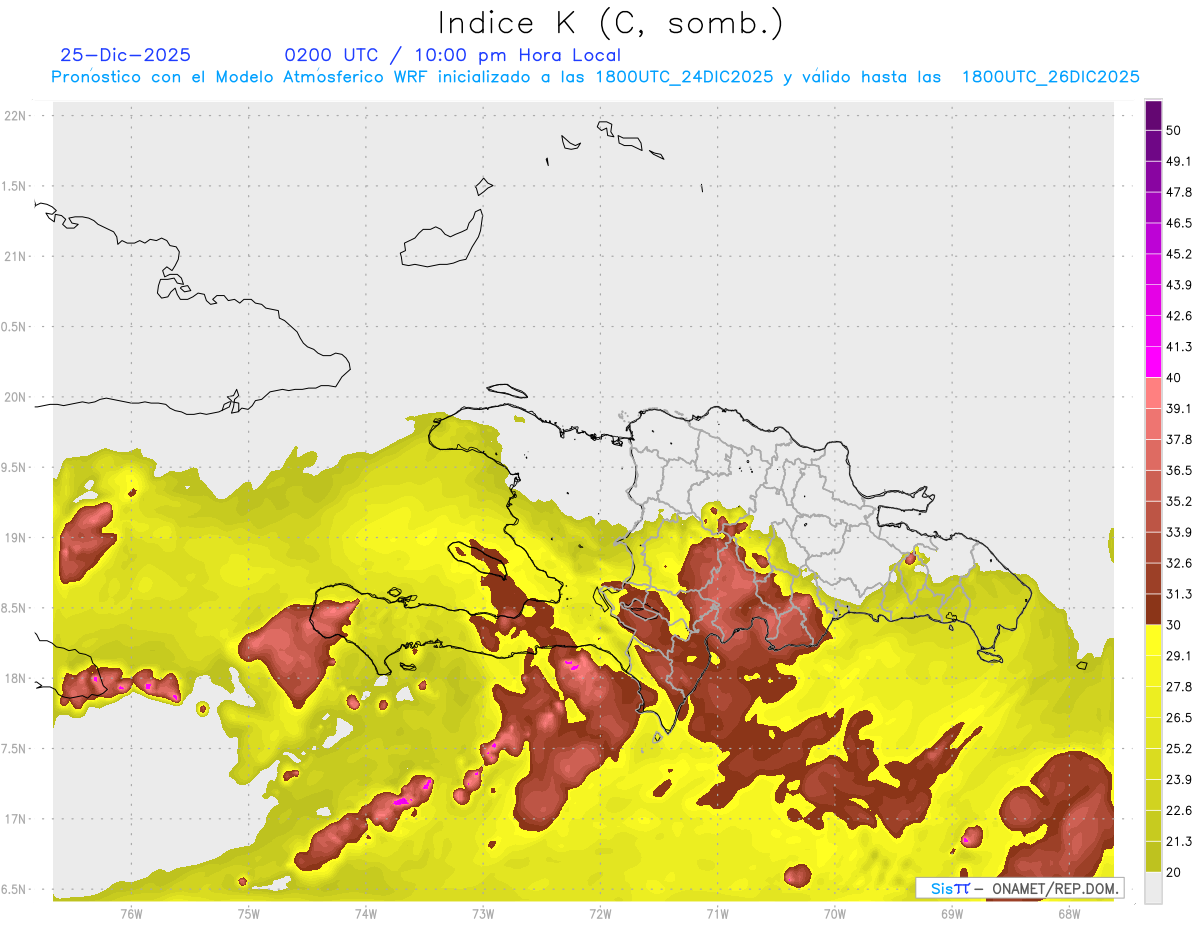Pick the magenta swatch between 40 and 41.3

point(1153,362)
